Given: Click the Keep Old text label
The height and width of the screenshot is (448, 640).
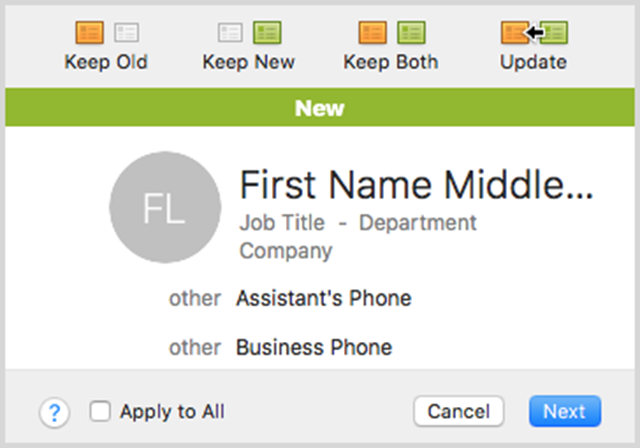Looking at the screenshot, I should pos(106,62).
